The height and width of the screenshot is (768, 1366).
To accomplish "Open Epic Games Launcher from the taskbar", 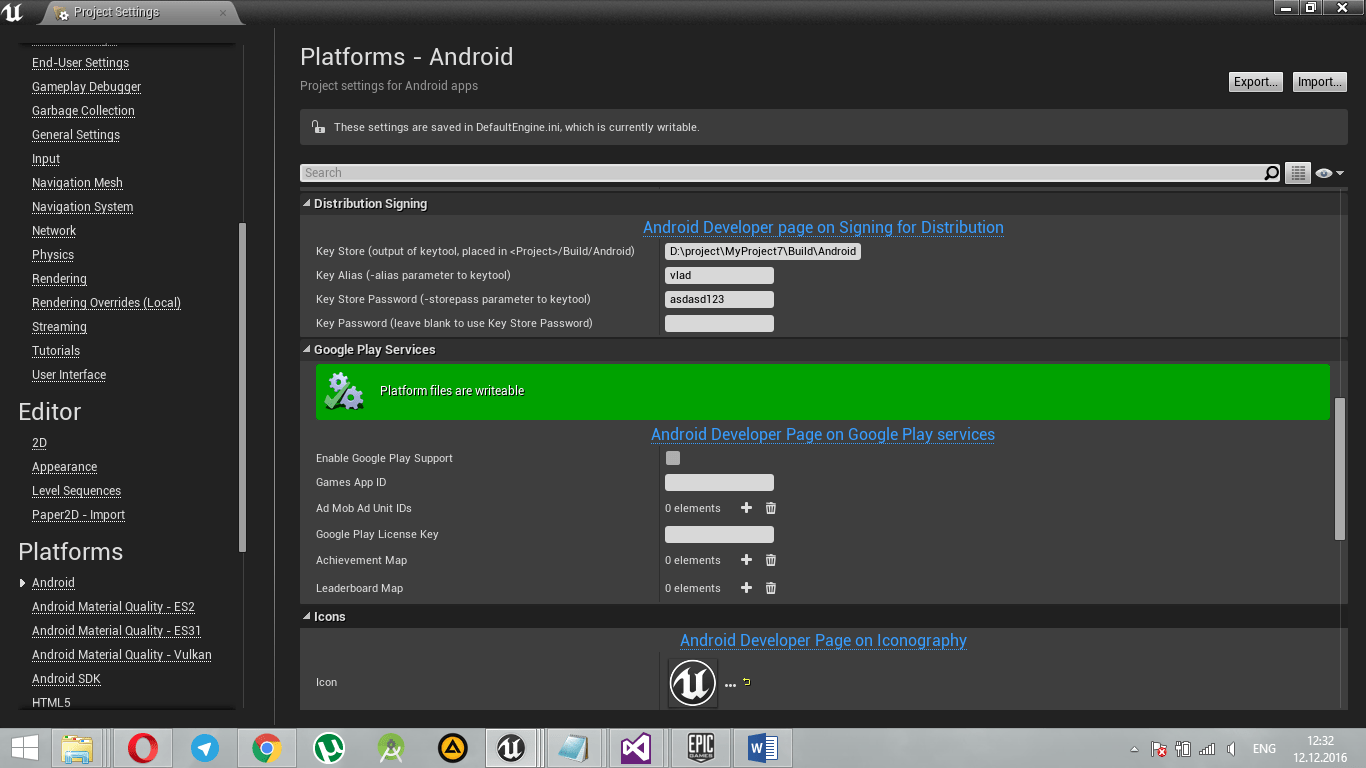I will click(700, 747).
